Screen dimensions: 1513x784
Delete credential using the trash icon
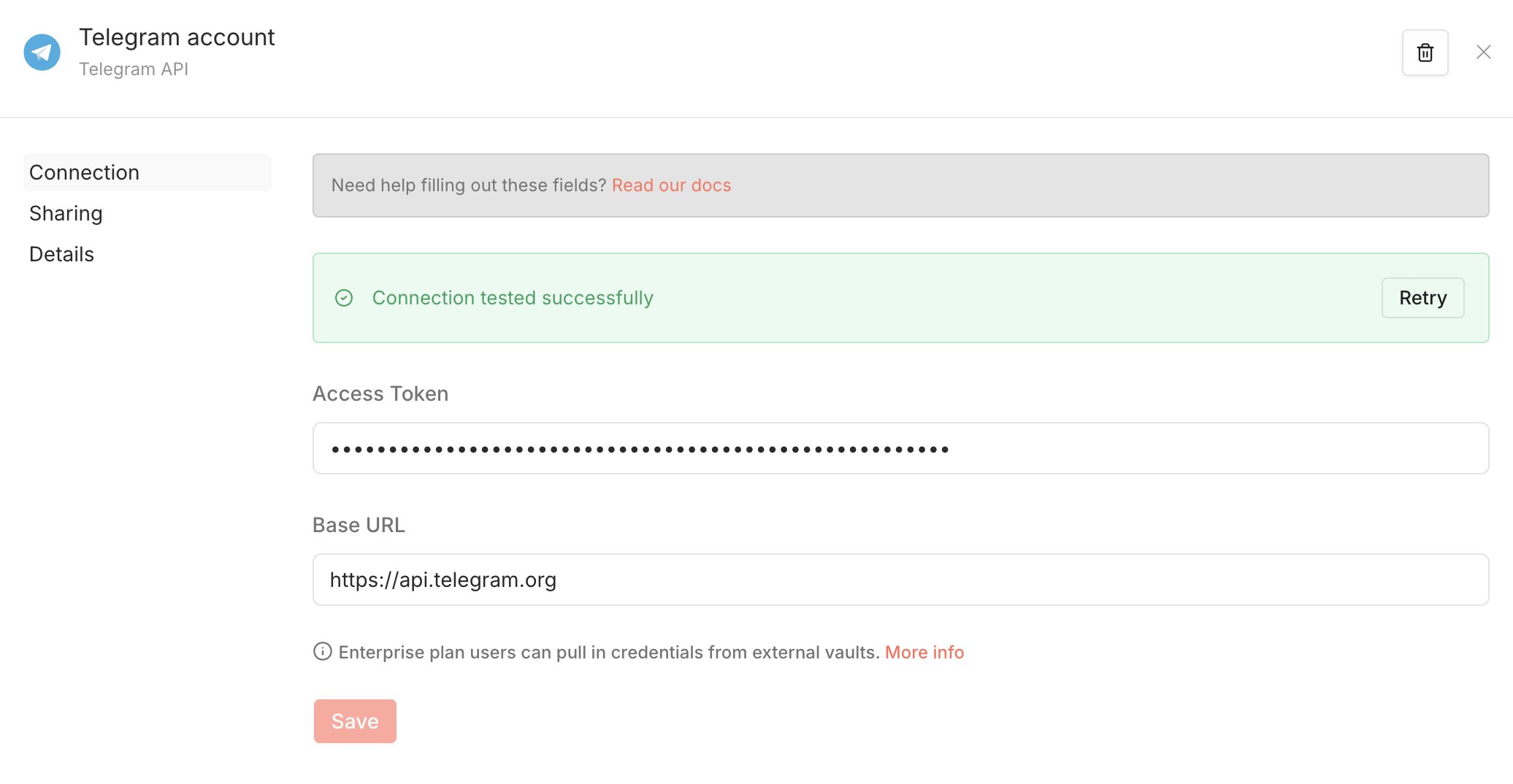(1425, 53)
